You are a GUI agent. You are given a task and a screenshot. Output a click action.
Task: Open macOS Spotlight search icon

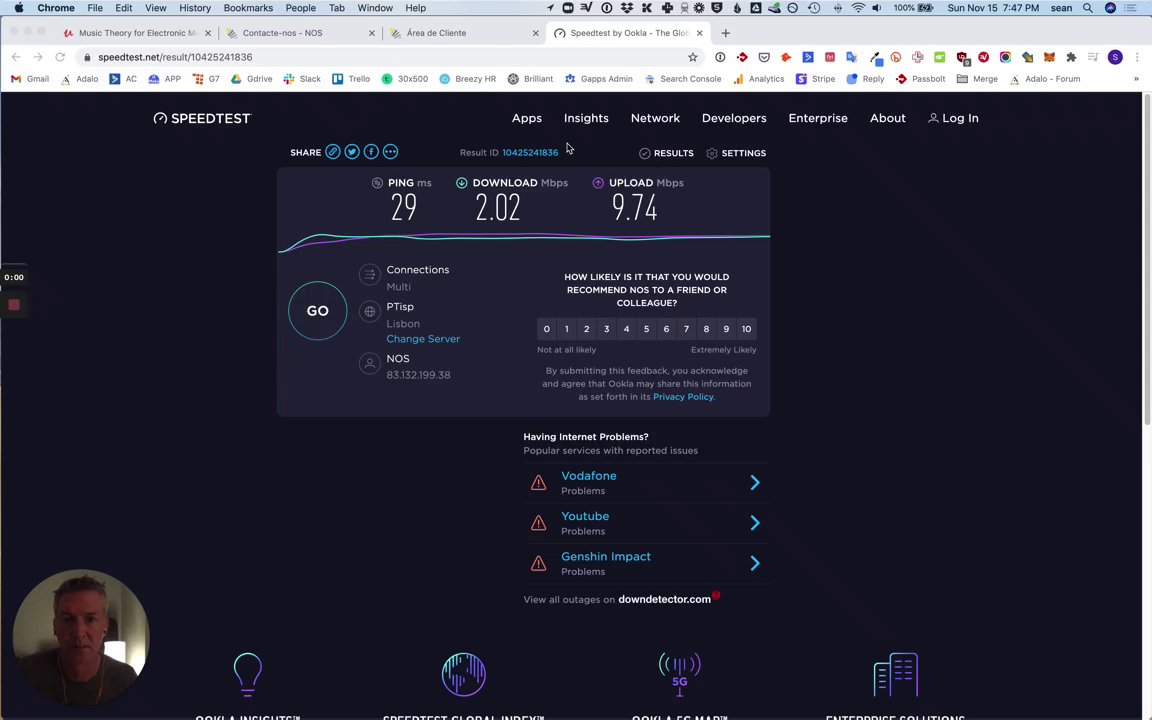coord(1087,8)
